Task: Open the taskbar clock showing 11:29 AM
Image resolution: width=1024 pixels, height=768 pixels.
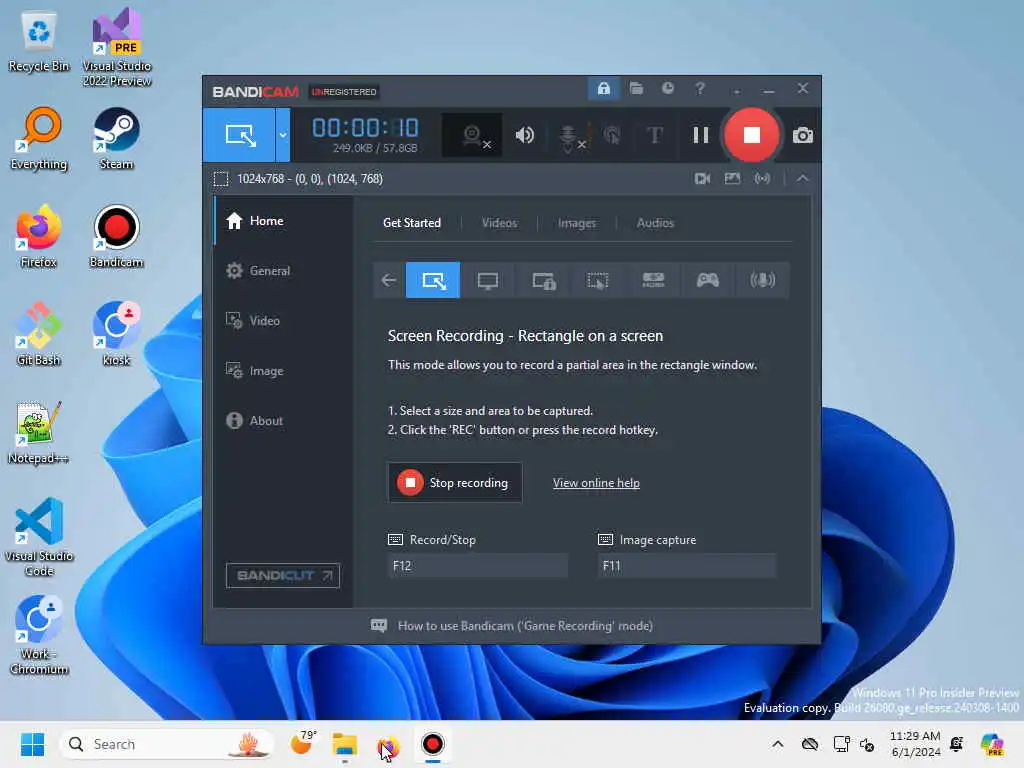Action: [x=915, y=744]
